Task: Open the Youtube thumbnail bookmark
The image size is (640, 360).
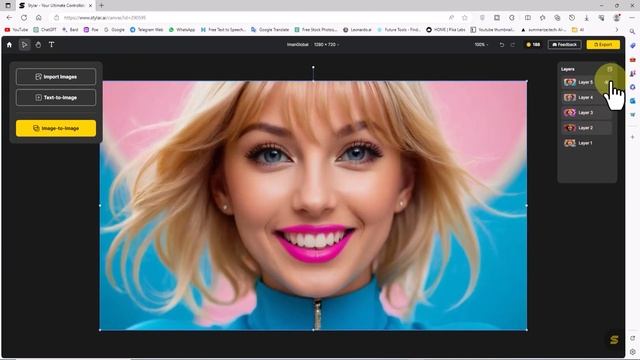Action: [493, 30]
